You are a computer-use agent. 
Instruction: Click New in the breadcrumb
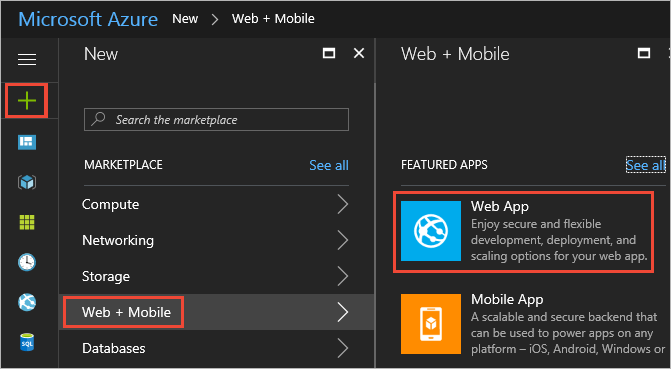click(x=185, y=19)
